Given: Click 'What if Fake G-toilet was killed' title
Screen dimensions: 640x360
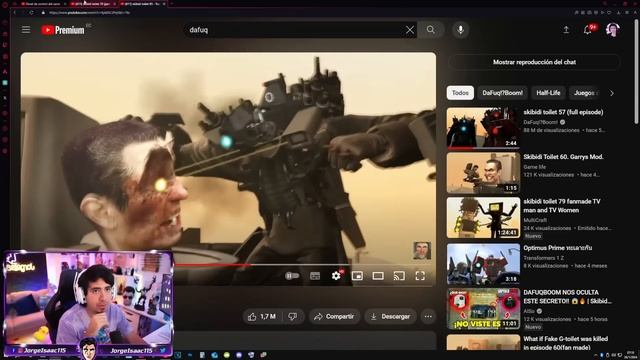Looking at the screenshot, I should 566,343.
